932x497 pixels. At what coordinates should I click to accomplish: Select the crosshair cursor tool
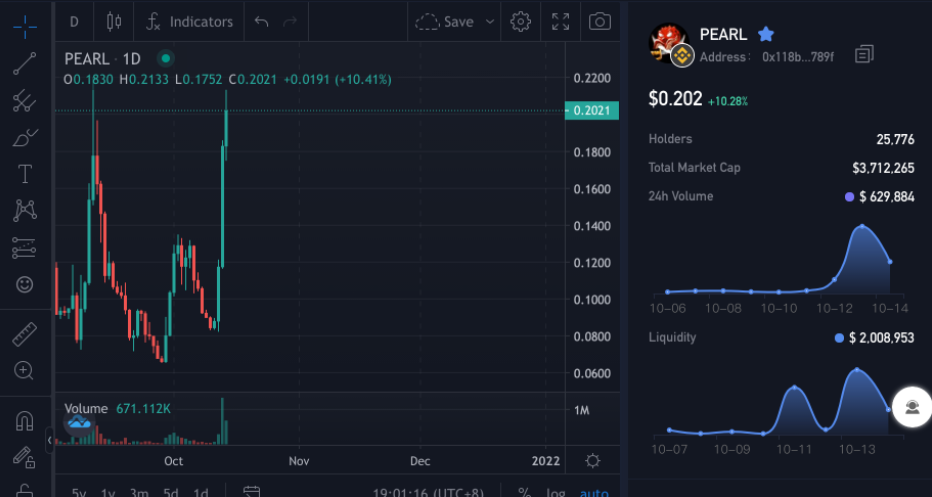pos(25,23)
